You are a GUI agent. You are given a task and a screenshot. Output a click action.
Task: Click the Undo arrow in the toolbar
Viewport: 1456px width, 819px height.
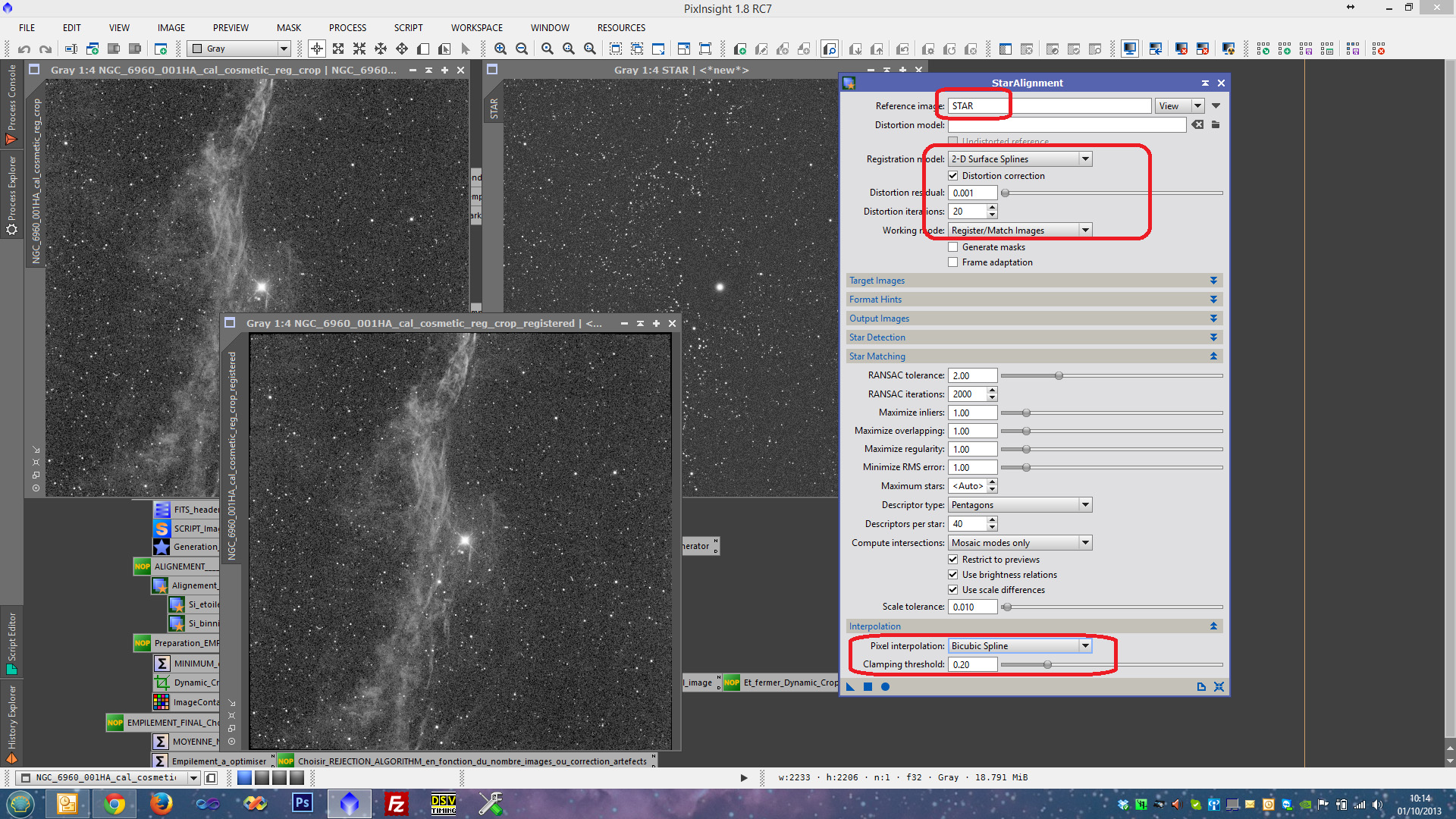[24, 49]
